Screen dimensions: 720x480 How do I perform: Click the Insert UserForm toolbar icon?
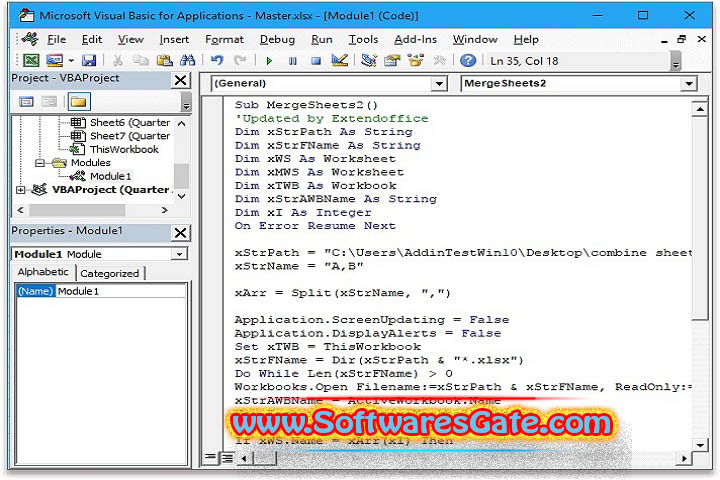55,61
